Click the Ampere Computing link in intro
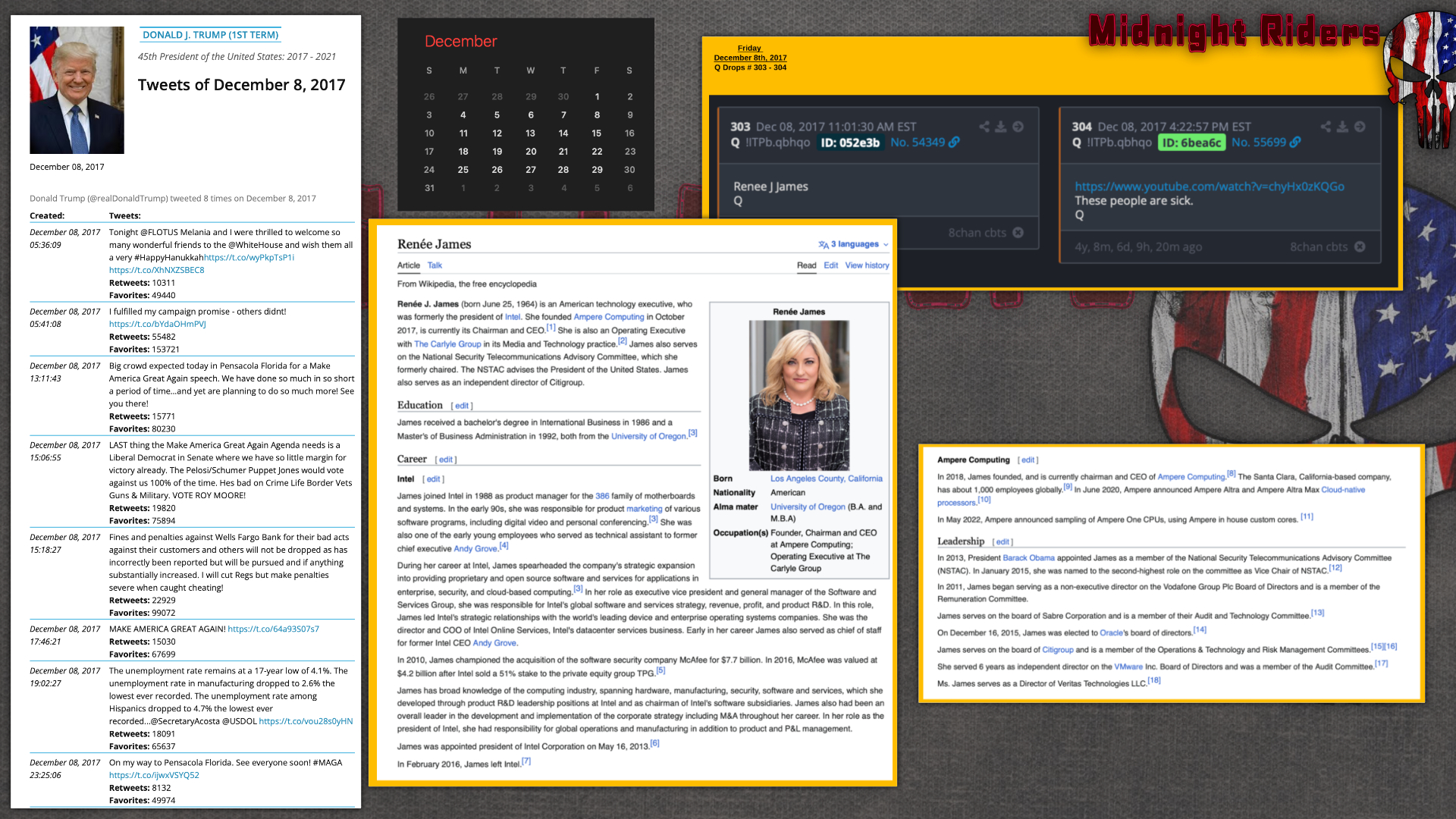 point(608,317)
